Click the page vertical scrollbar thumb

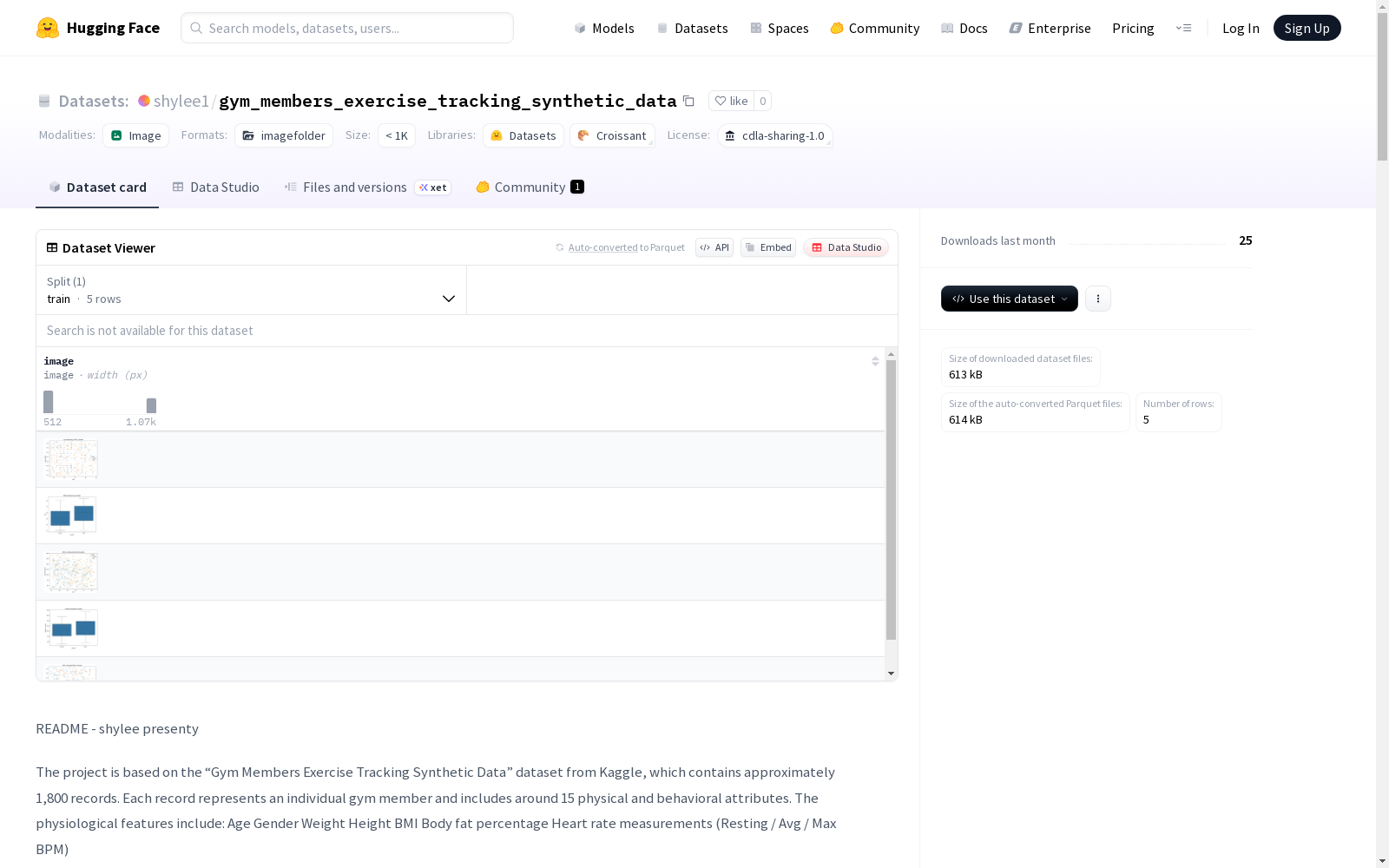tap(1382, 87)
